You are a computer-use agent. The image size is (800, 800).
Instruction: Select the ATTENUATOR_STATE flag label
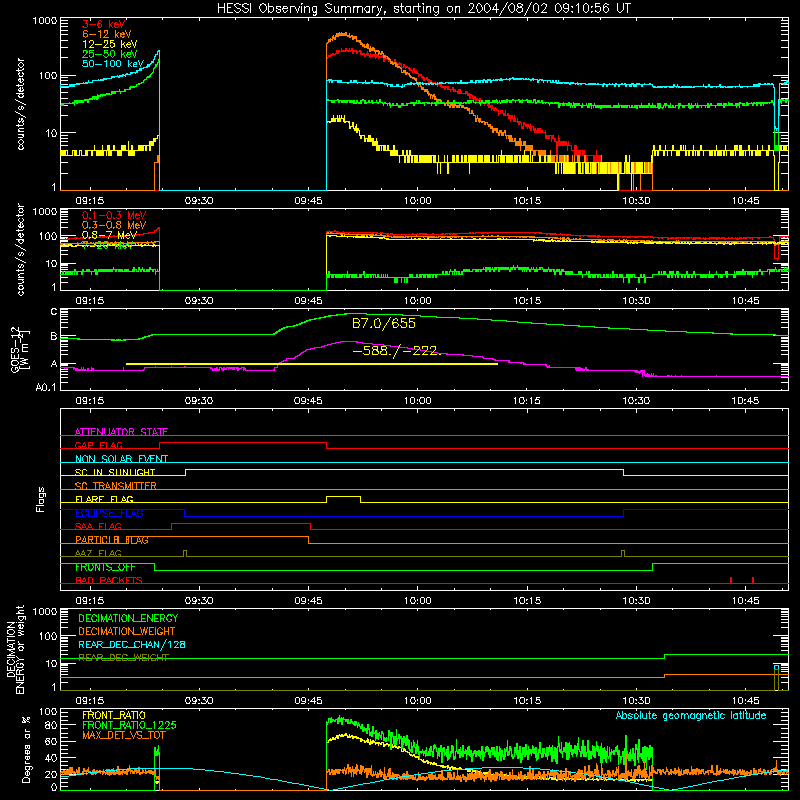pos(121,432)
